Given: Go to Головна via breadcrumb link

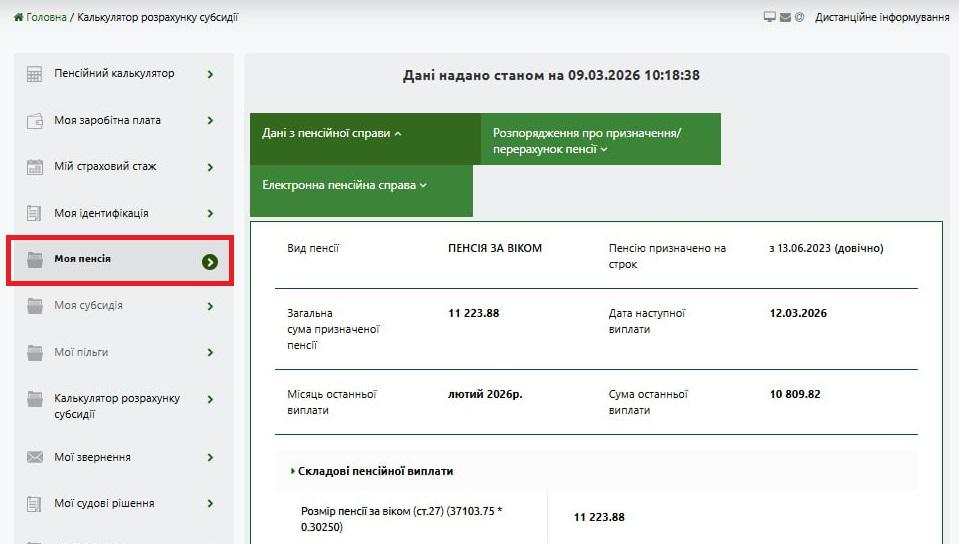Looking at the screenshot, I should point(46,17).
